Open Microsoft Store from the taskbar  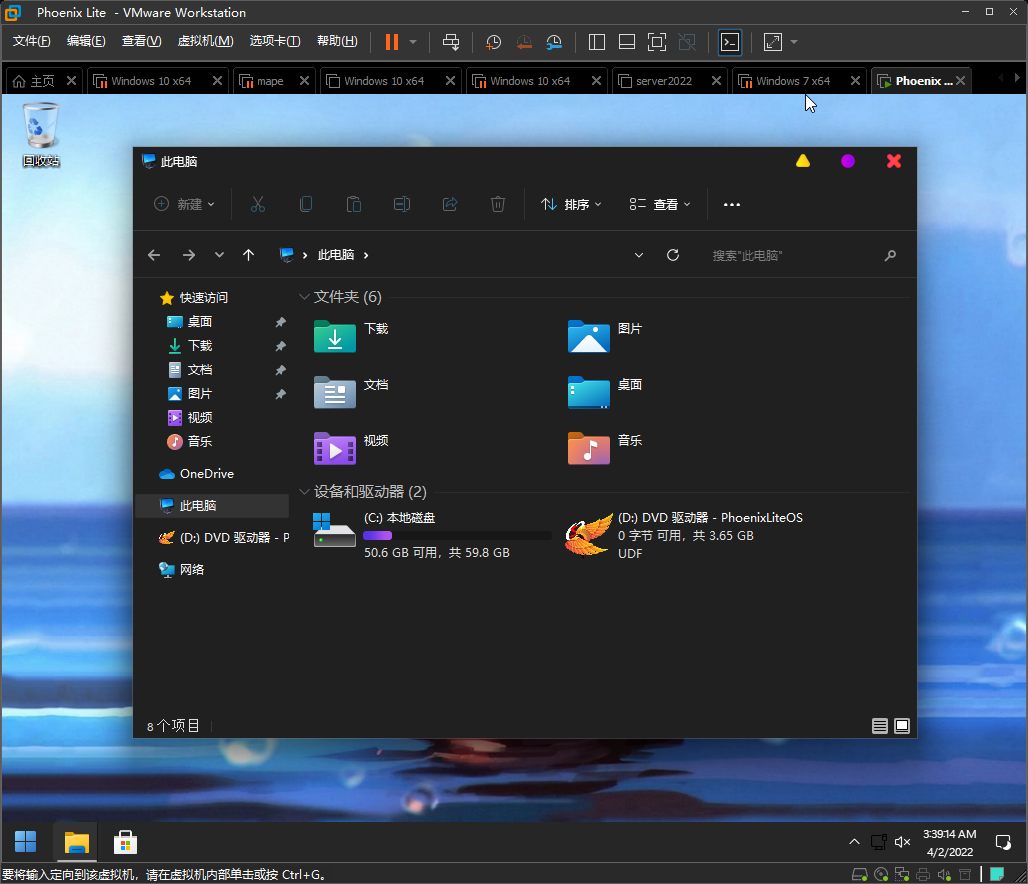coord(125,842)
